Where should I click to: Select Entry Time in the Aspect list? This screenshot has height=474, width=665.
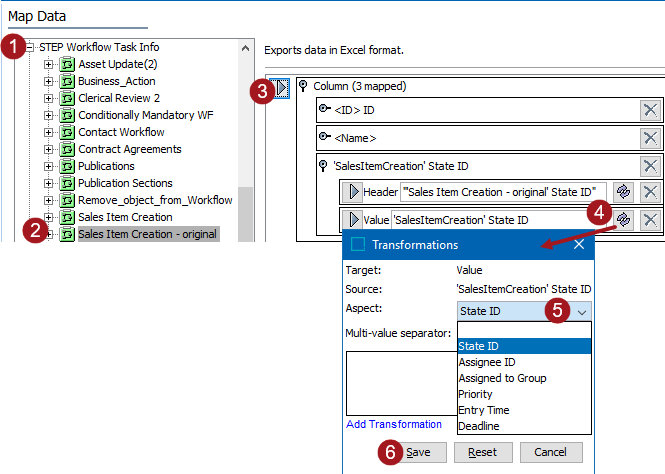click(x=524, y=410)
